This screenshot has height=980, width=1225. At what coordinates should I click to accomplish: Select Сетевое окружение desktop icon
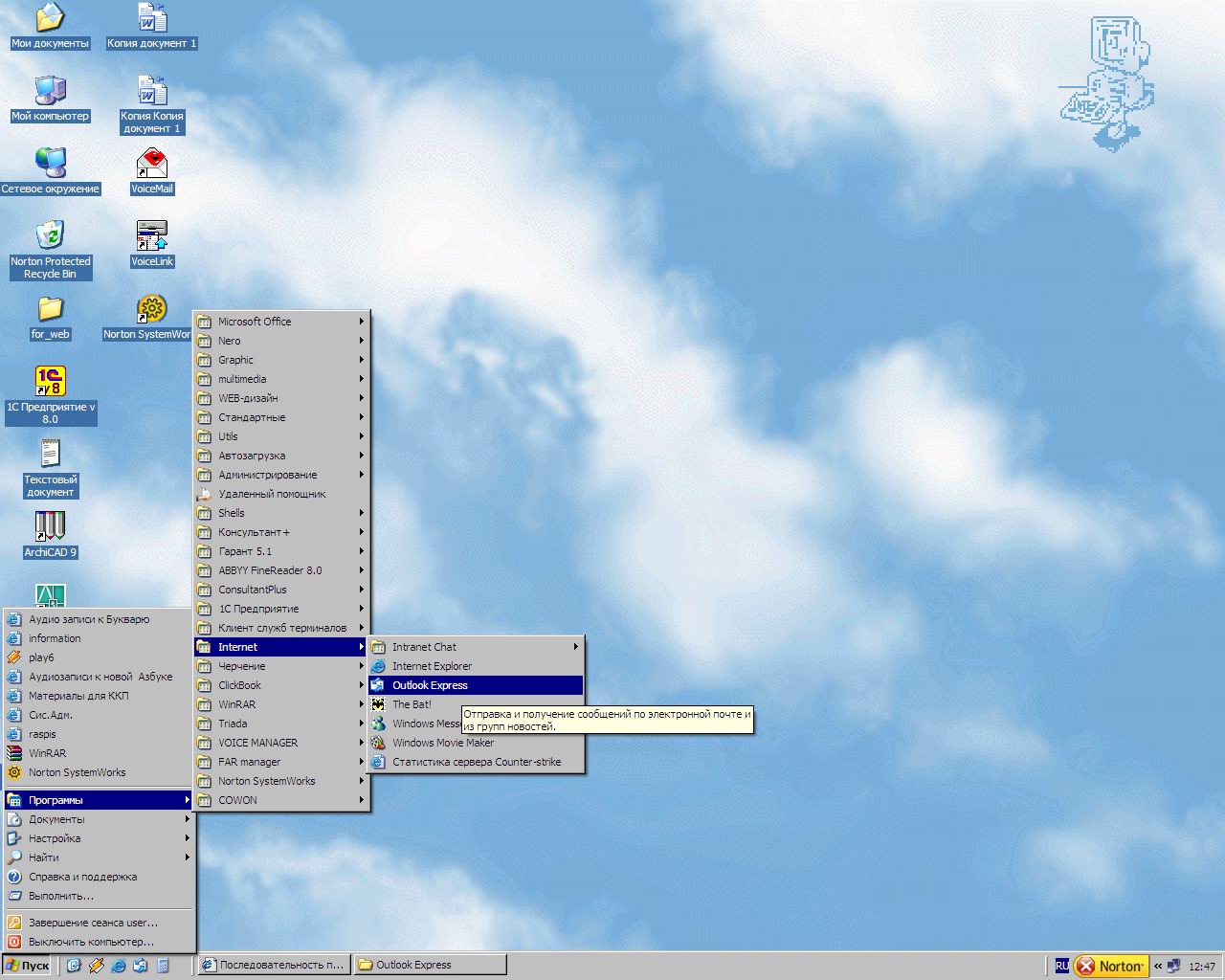pyautogui.click(x=50, y=172)
